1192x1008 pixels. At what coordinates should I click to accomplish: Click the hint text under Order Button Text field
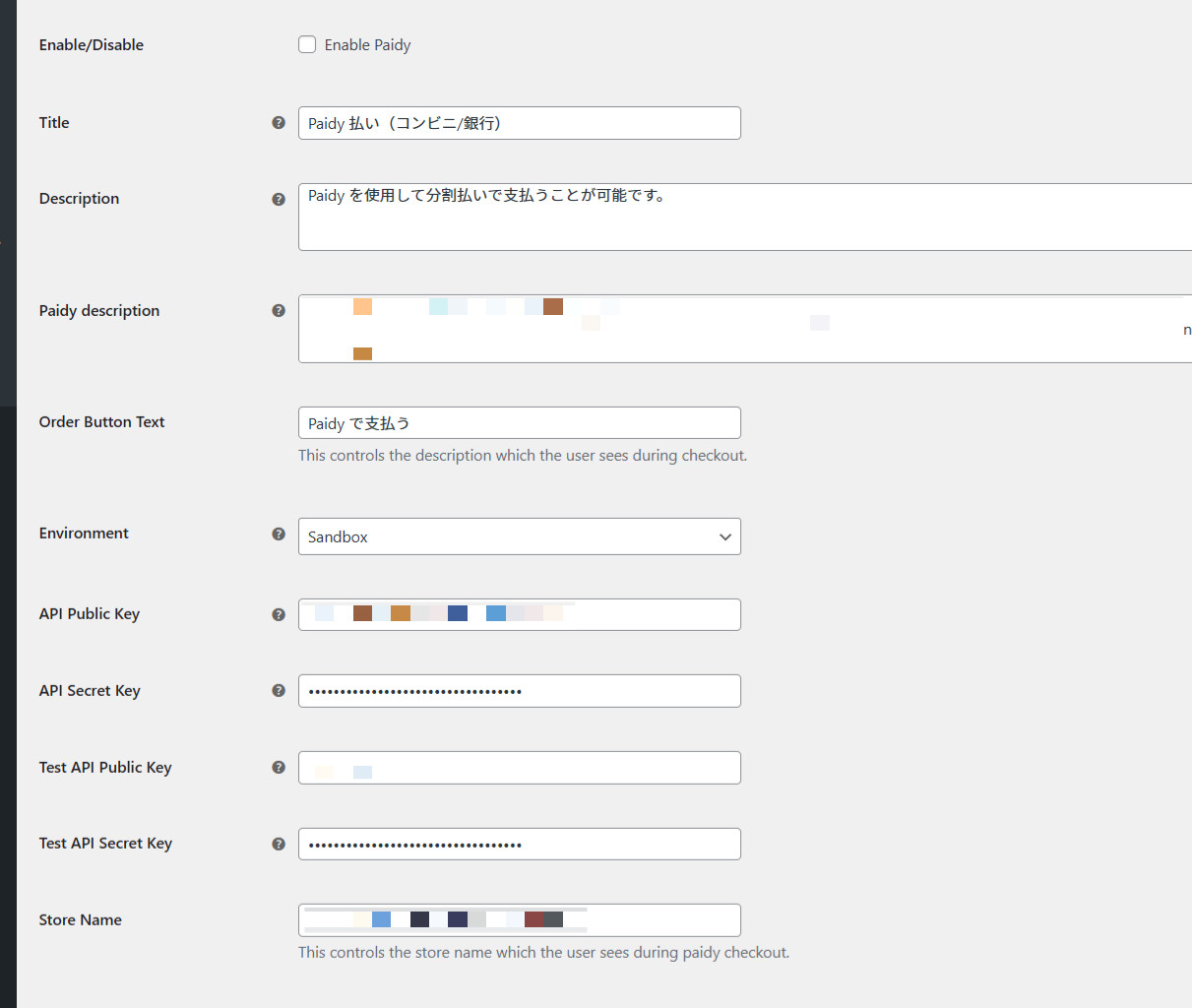(523, 456)
